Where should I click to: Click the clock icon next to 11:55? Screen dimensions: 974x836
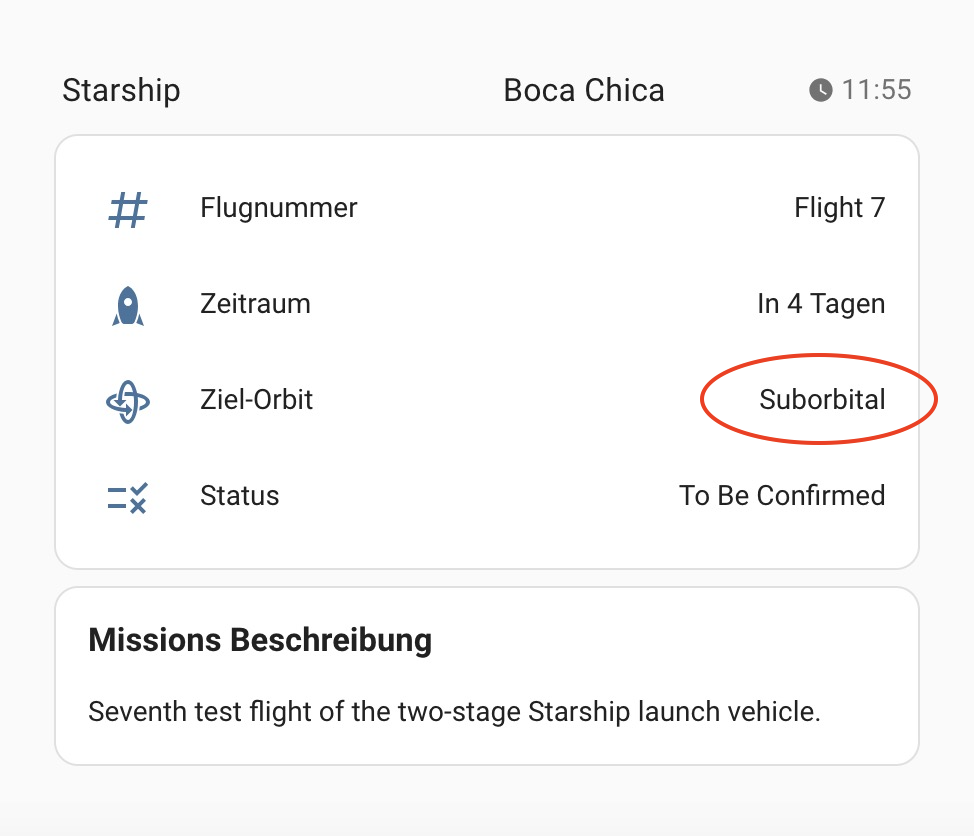(x=820, y=91)
